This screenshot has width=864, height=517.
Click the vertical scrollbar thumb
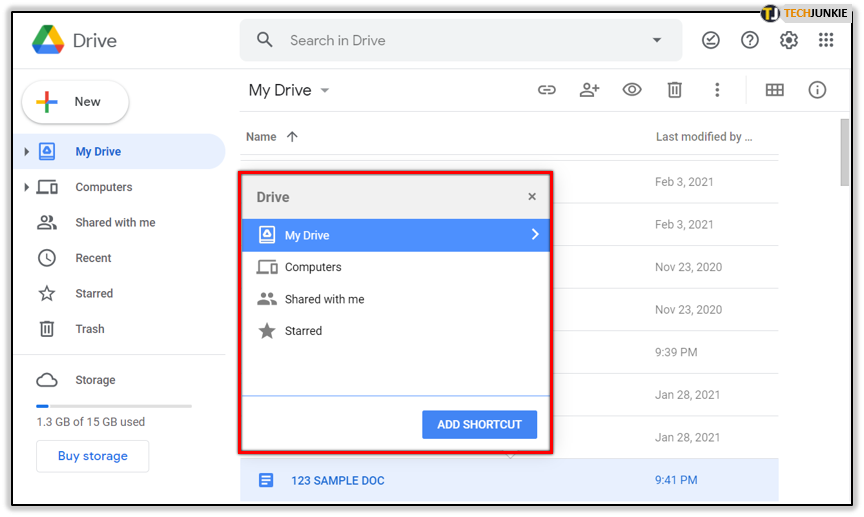[845, 153]
